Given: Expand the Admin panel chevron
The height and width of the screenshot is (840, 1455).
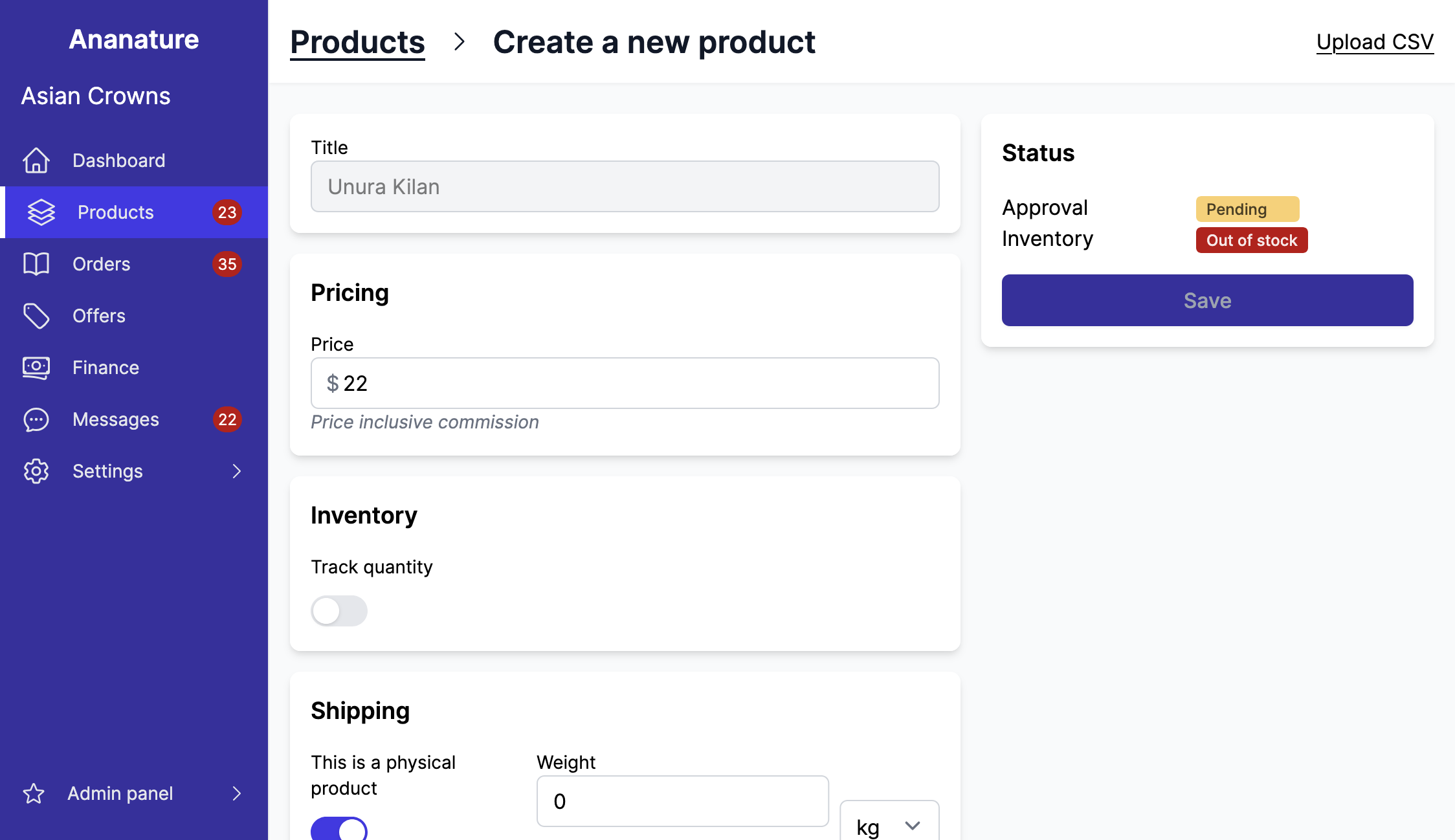Looking at the screenshot, I should [236, 793].
